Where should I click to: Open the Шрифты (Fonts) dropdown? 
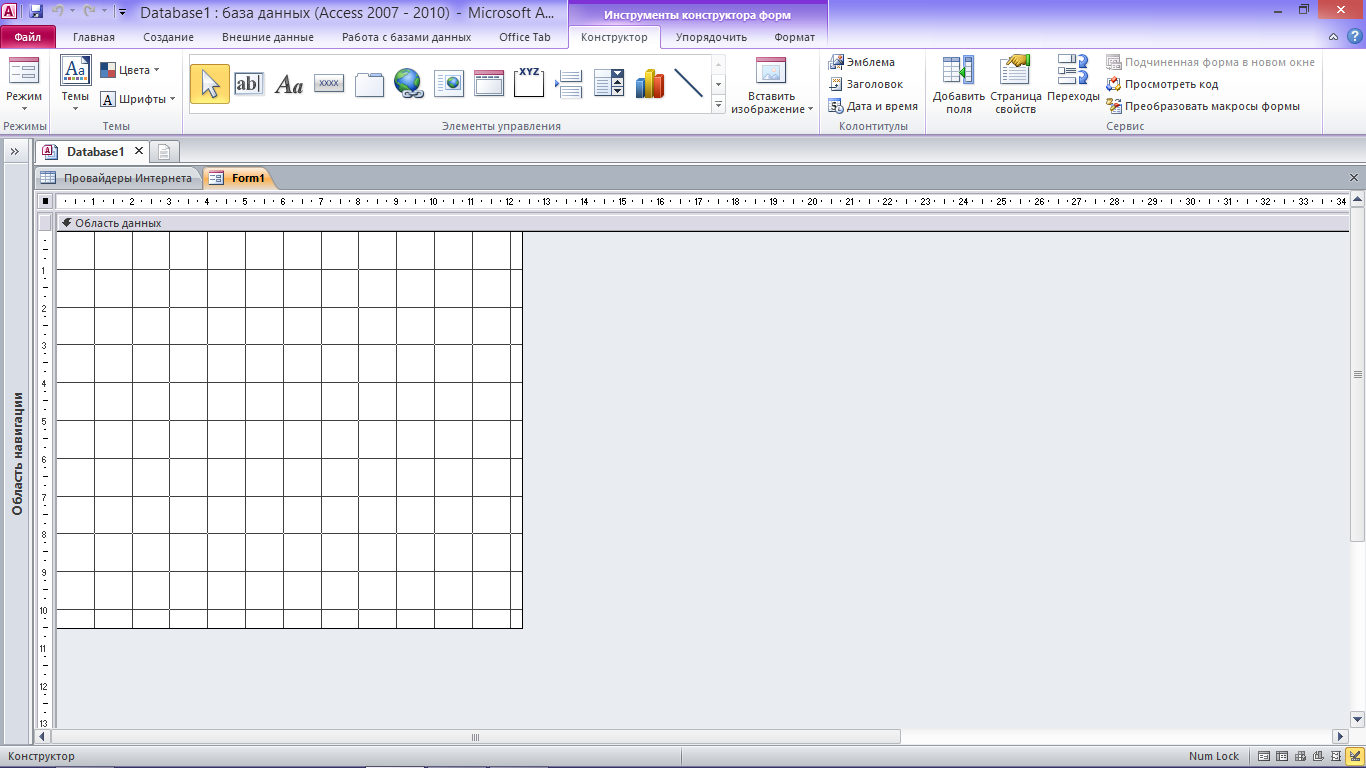click(138, 99)
